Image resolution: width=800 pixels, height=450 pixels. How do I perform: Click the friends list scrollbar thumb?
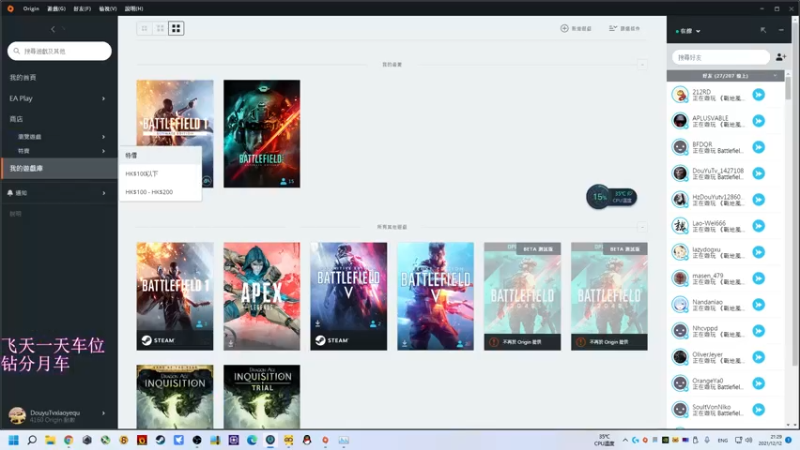pyautogui.click(x=788, y=88)
